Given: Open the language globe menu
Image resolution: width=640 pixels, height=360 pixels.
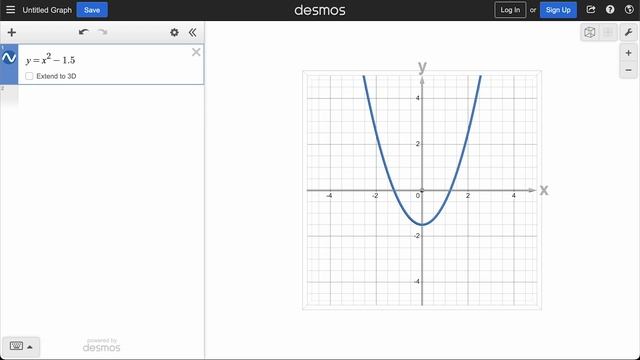Looking at the screenshot, I should (629, 10).
